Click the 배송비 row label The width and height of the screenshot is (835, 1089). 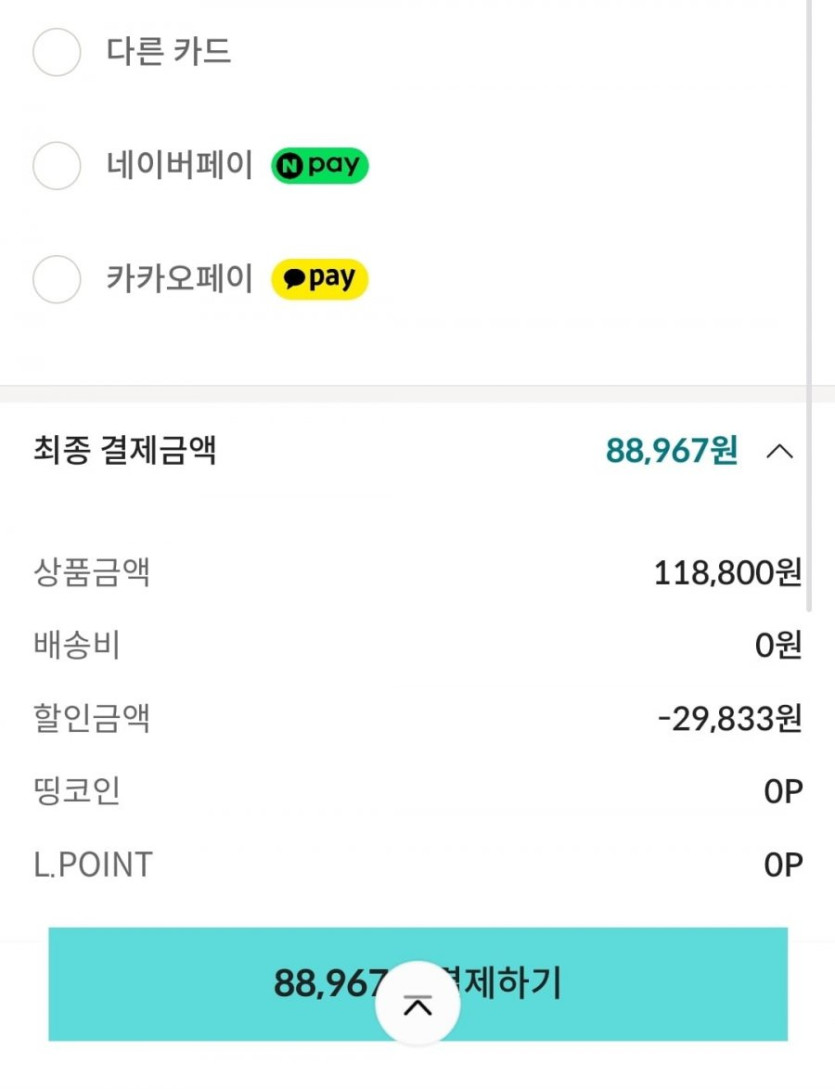(77, 646)
